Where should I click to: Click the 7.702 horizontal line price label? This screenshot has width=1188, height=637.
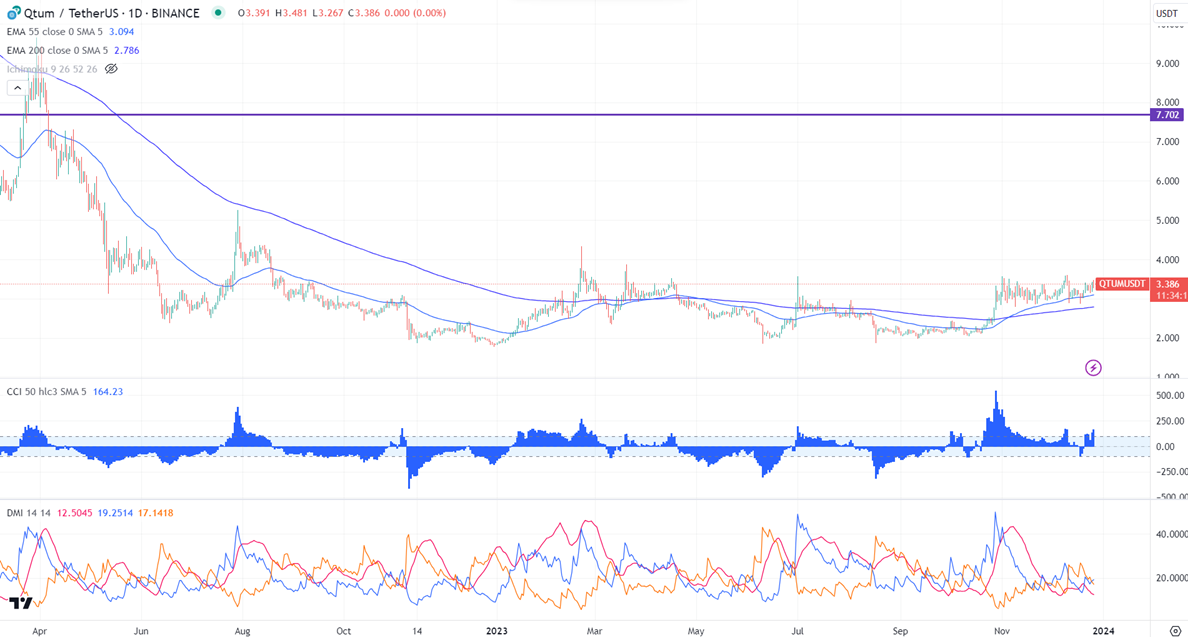click(1167, 115)
